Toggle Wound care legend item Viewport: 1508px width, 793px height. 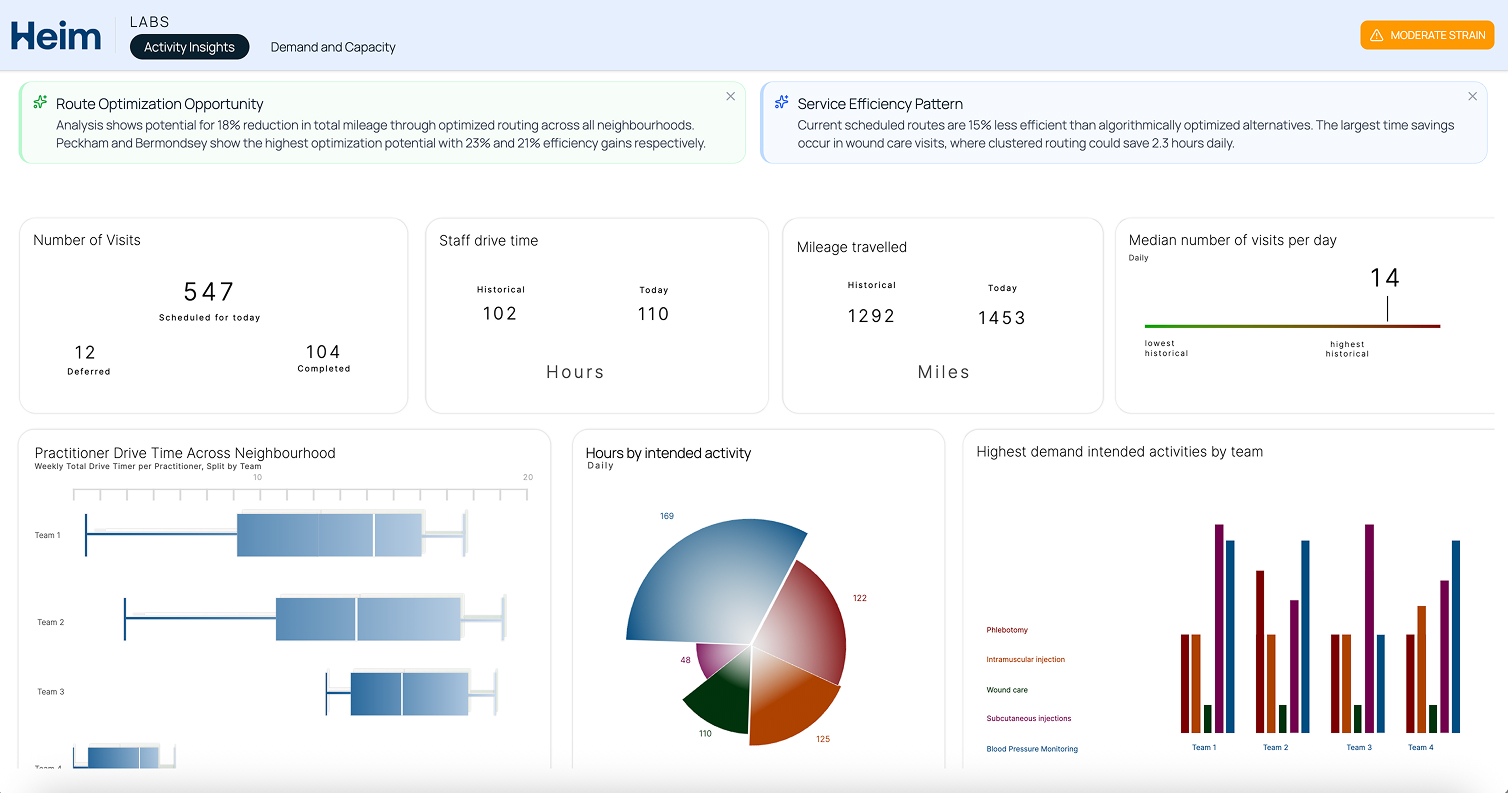[1006, 690]
